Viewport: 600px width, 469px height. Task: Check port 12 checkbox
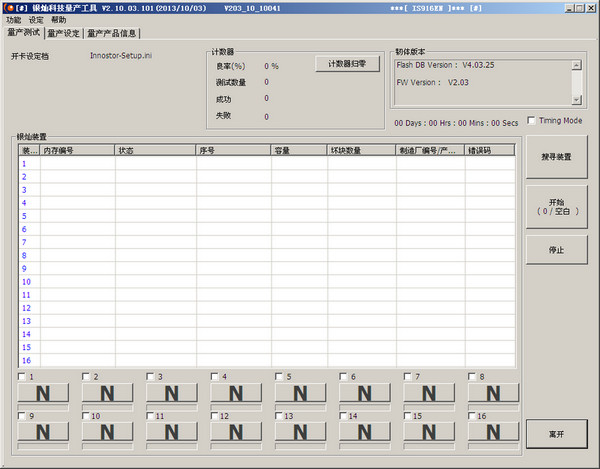coord(215,415)
